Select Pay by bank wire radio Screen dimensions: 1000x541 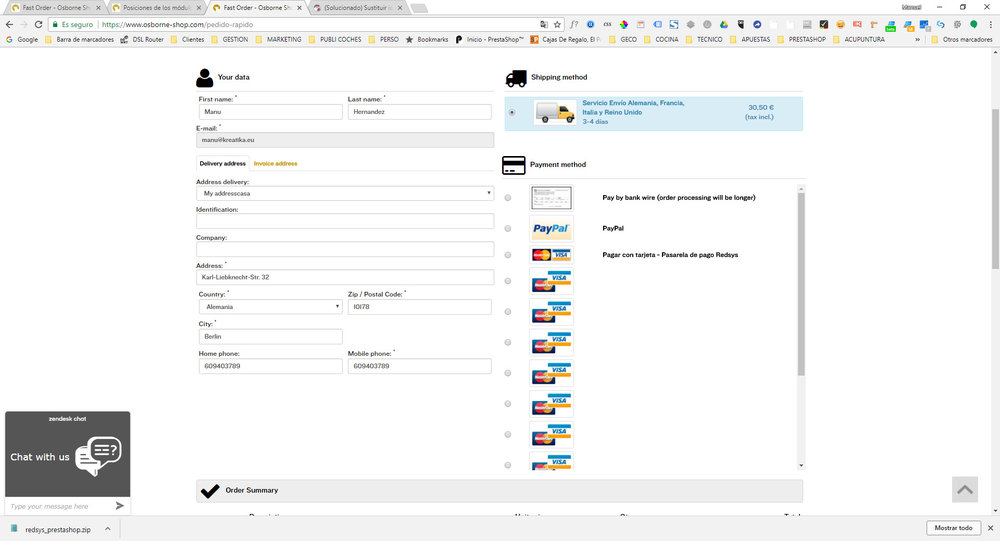508,198
